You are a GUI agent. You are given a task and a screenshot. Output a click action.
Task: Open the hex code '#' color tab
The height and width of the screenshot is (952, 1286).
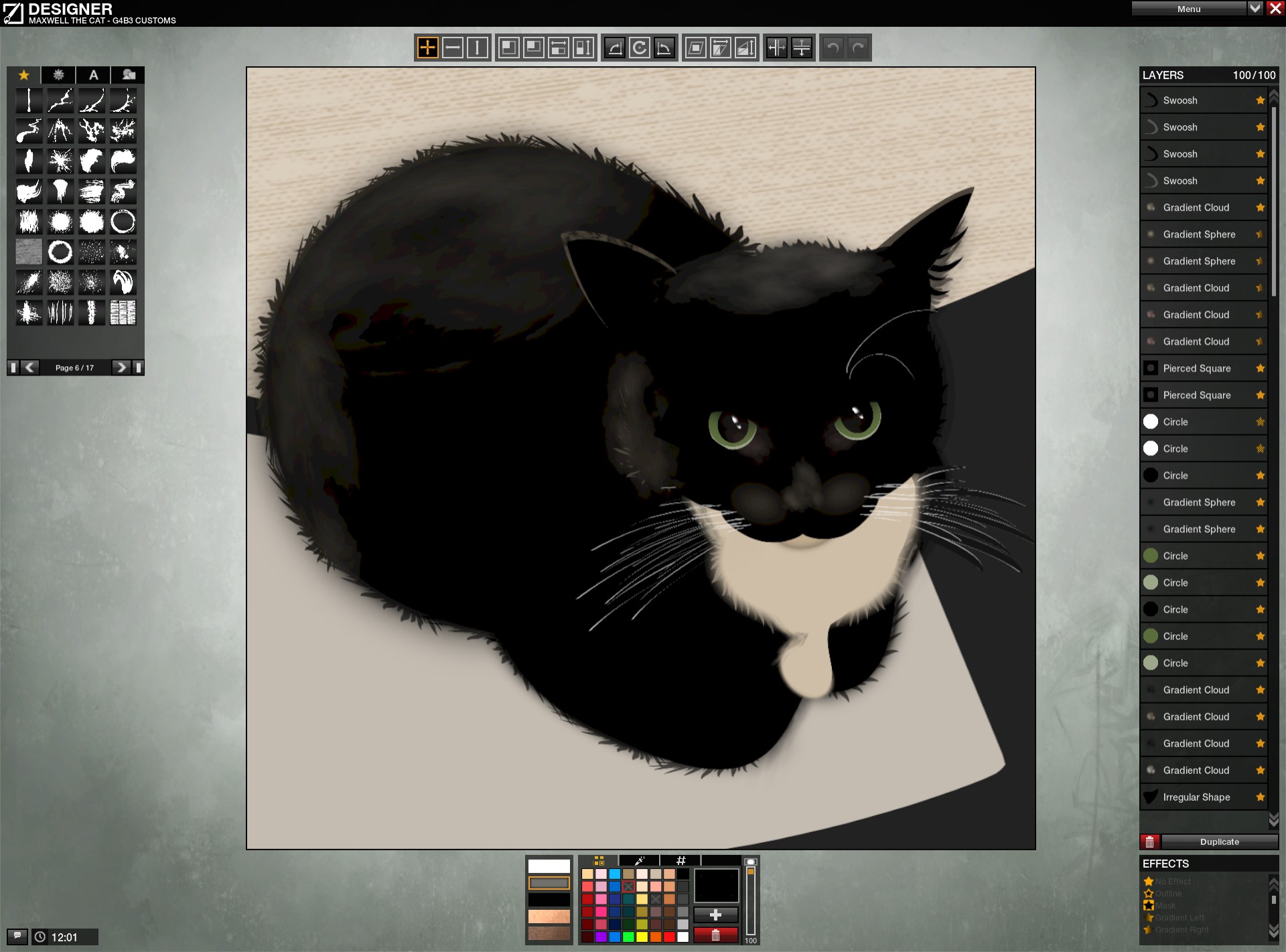[x=681, y=861]
